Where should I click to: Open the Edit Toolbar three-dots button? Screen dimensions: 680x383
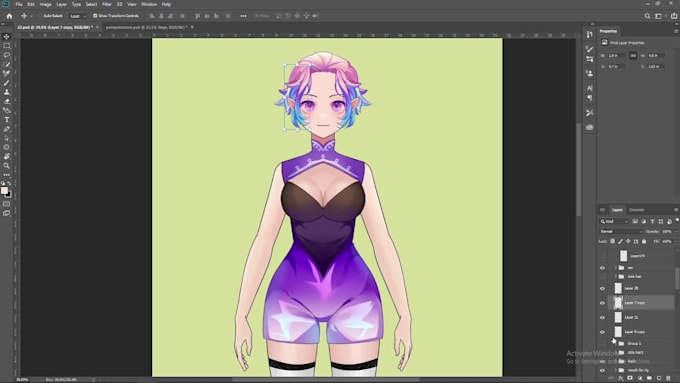click(7, 174)
